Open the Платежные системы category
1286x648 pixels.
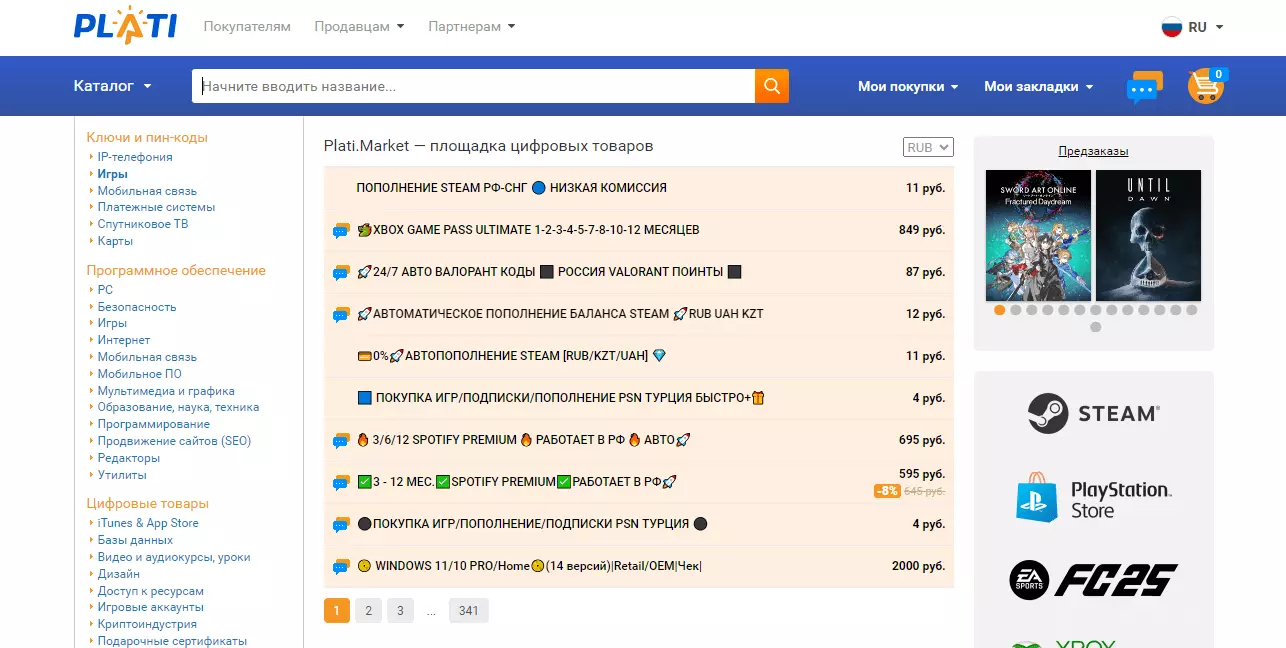(156, 207)
